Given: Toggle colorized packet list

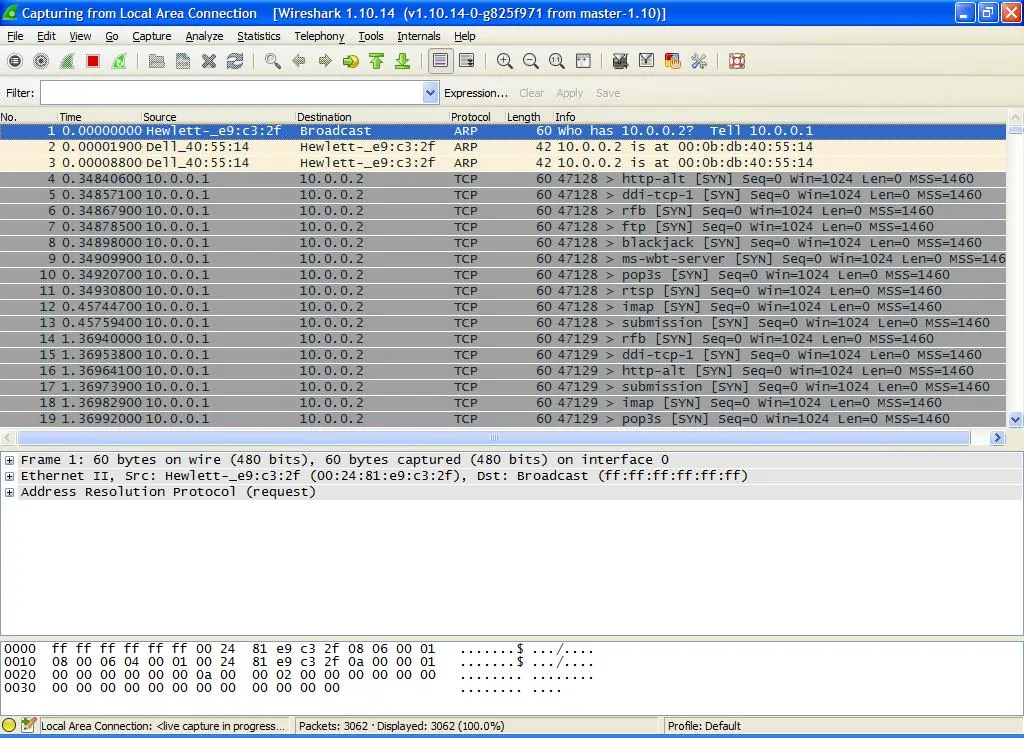Looking at the screenshot, I should tap(440, 61).
